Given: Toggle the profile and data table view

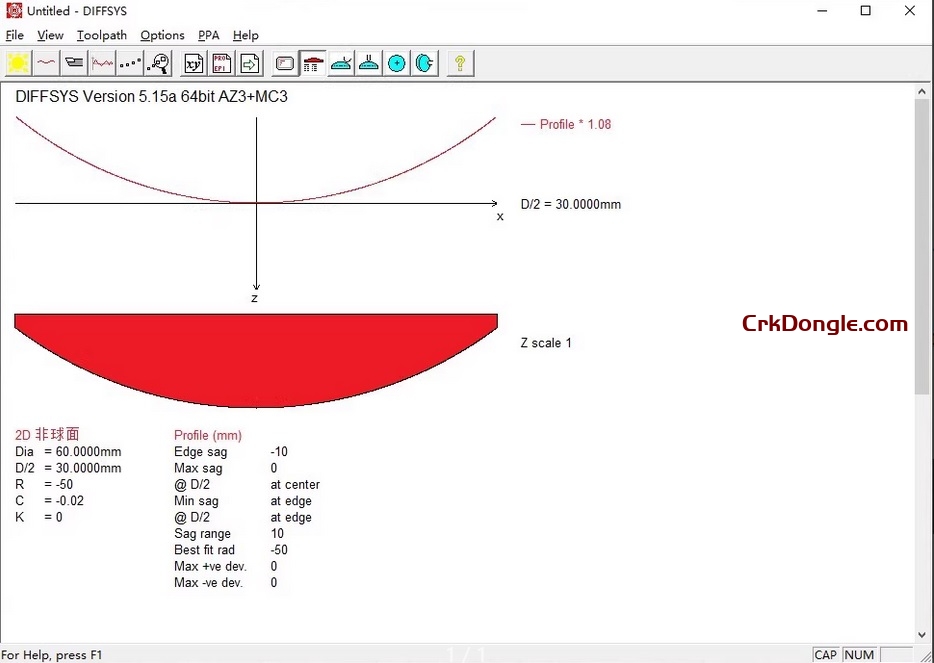Looking at the screenshot, I should click(312, 62).
